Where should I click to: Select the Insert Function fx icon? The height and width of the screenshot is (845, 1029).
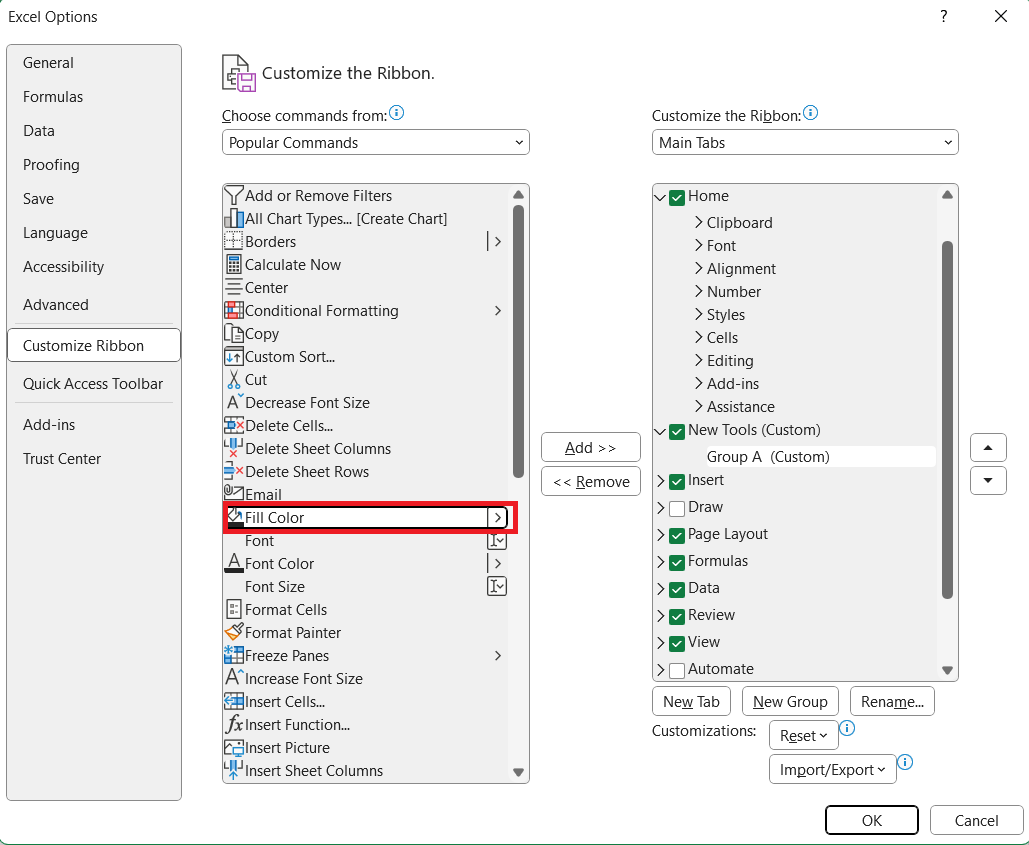(x=234, y=724)
